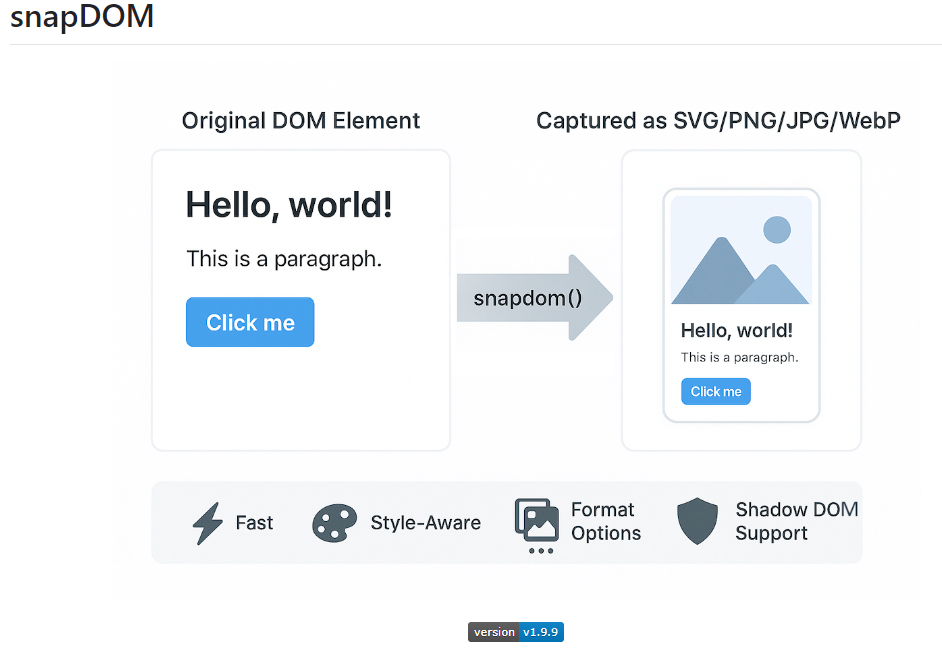The image size is (942, 658).
Task: Click the snapDOM page heading
Action: tap(82, 18)
